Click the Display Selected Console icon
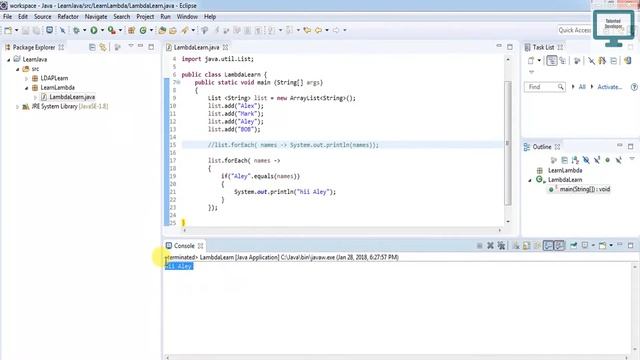 [585, 245]
